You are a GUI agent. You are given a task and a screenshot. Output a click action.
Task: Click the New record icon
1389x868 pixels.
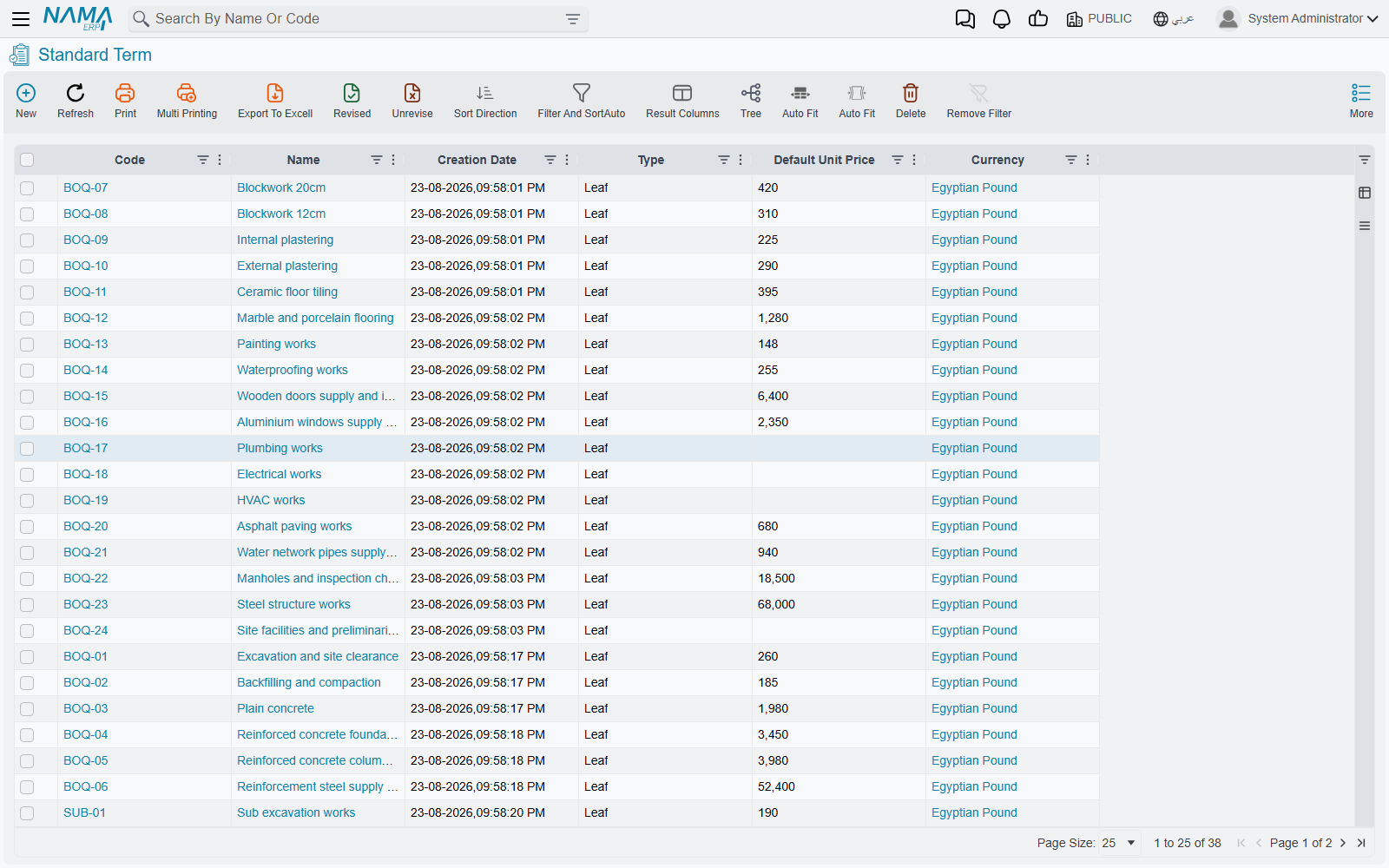(x=26, y=93)
